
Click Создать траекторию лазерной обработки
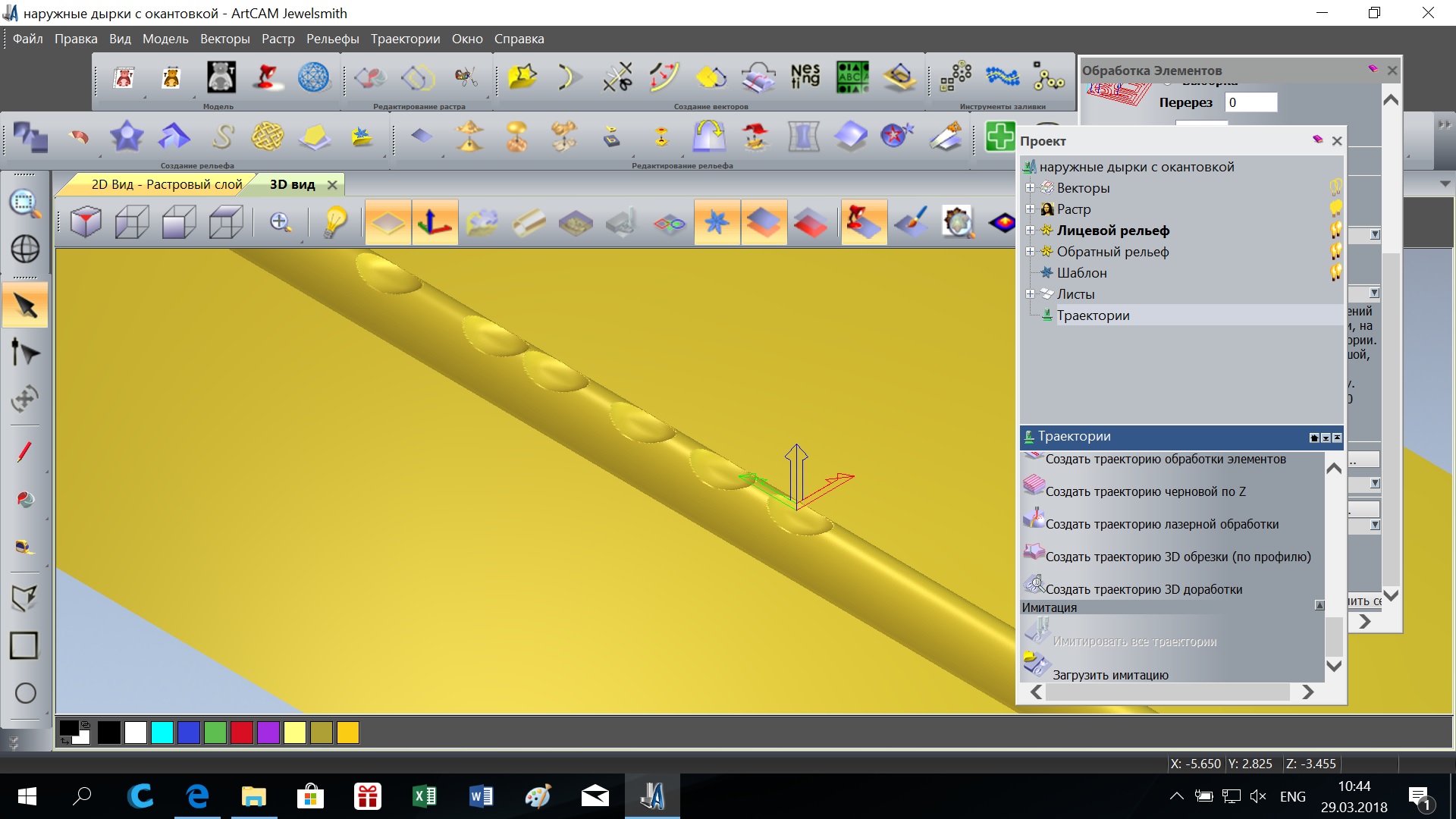point(1162,524)
